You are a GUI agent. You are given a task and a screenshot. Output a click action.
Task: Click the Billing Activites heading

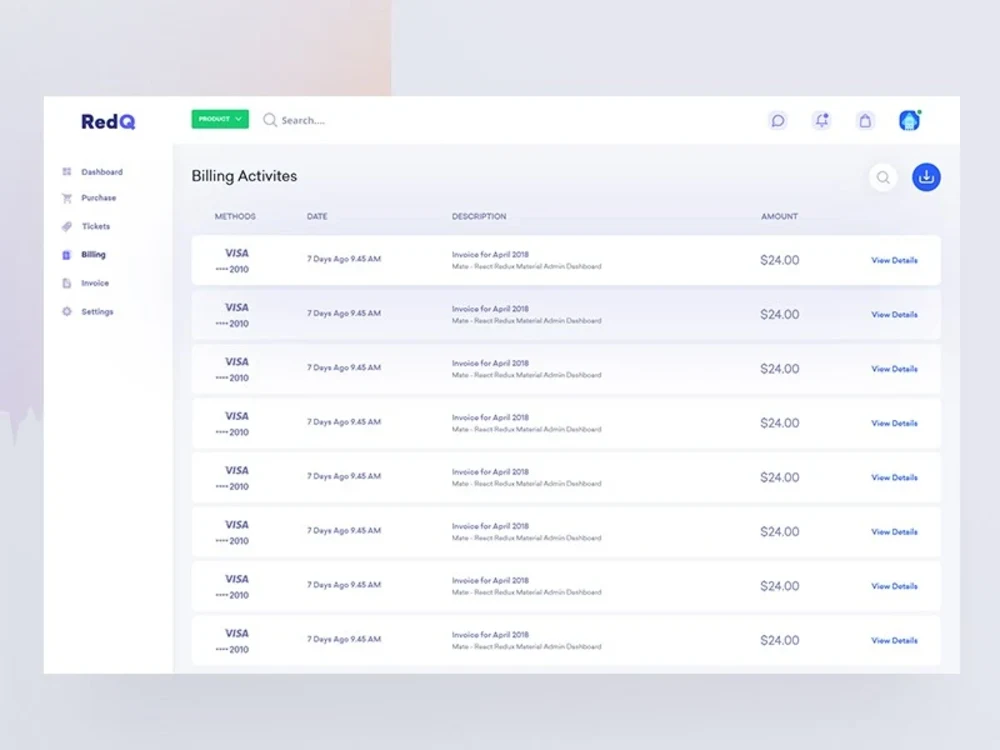click(x=244, y=176)
